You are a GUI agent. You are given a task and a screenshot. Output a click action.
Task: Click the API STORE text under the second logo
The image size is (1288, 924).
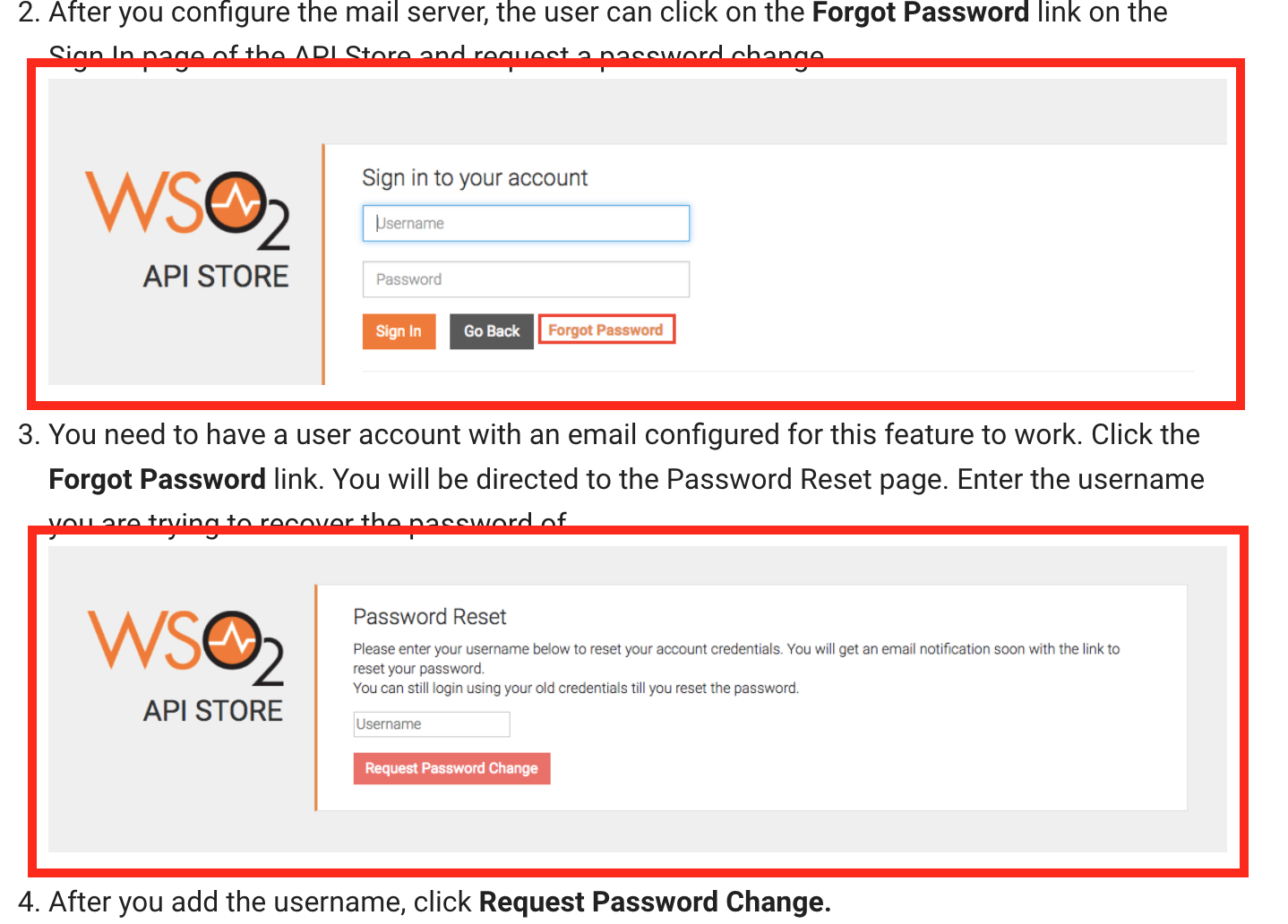[214, 710]
